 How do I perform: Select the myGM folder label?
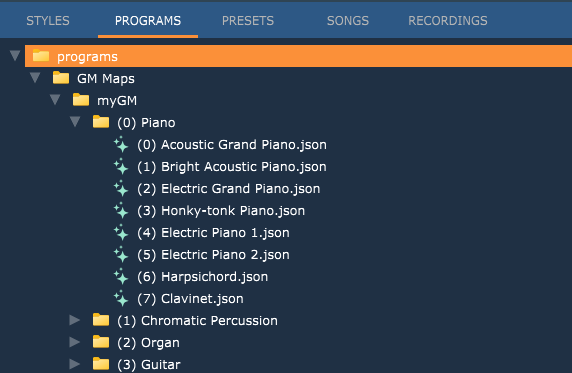(x=117, y=101)
